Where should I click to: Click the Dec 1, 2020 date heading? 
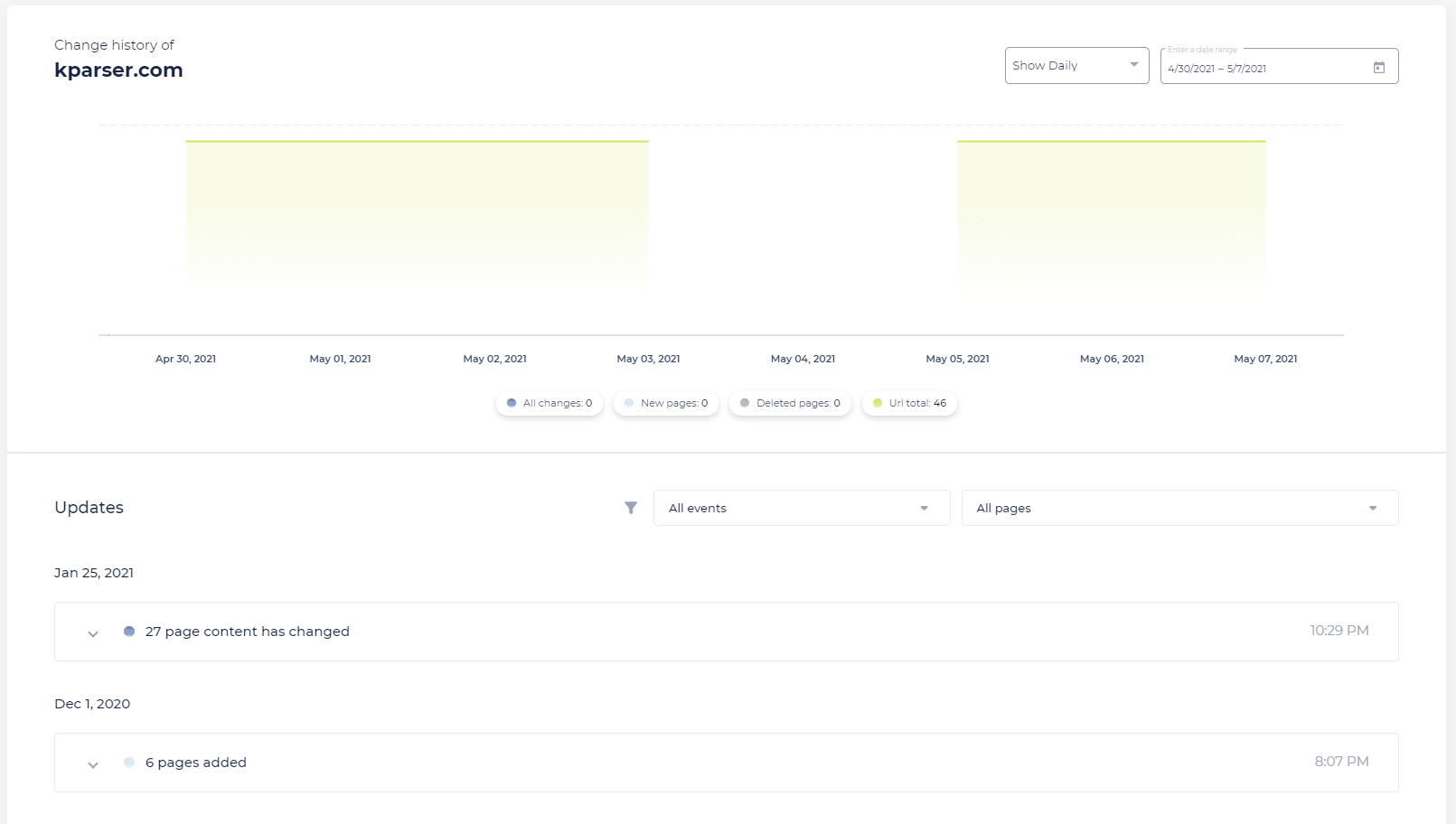92,704
